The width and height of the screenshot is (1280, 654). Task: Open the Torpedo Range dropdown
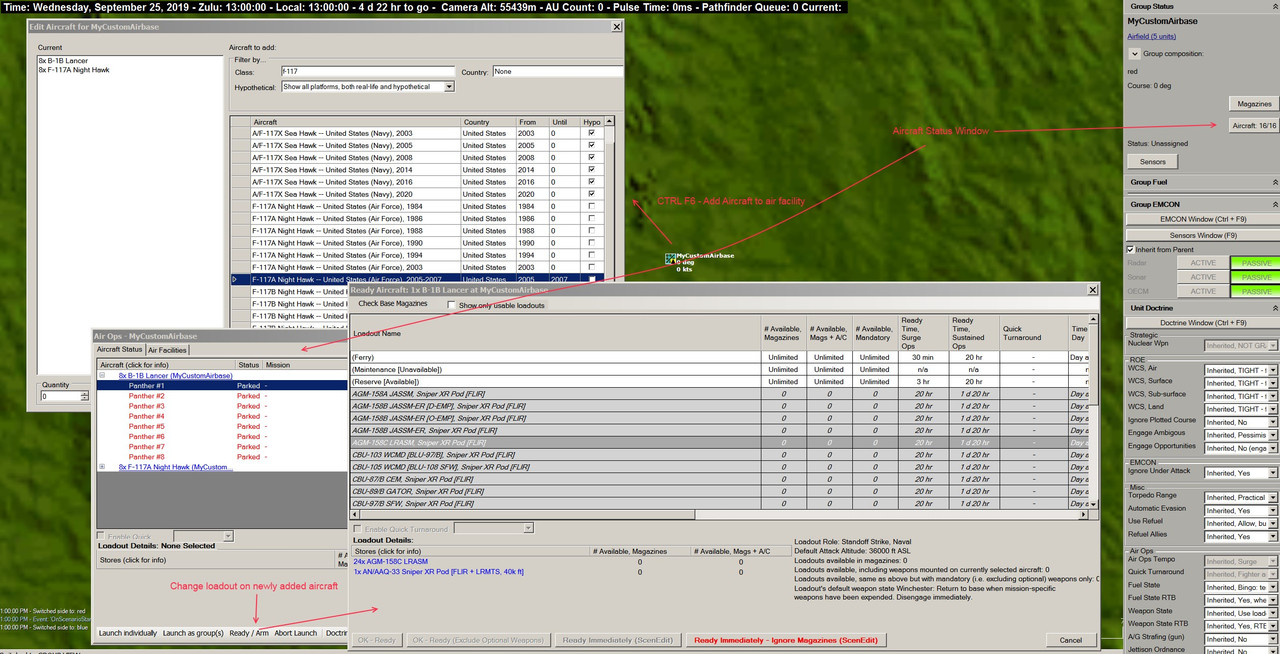pyautogui.click(x=1273, y=497)
